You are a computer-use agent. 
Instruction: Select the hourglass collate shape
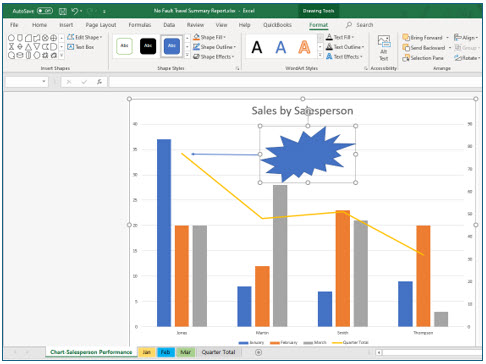coord(11,47)
